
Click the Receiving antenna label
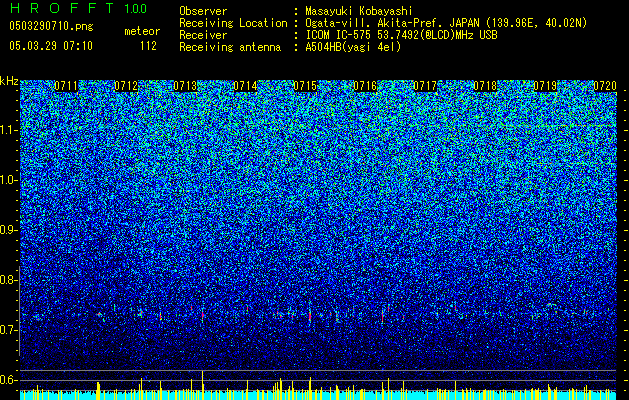(230, 47)
